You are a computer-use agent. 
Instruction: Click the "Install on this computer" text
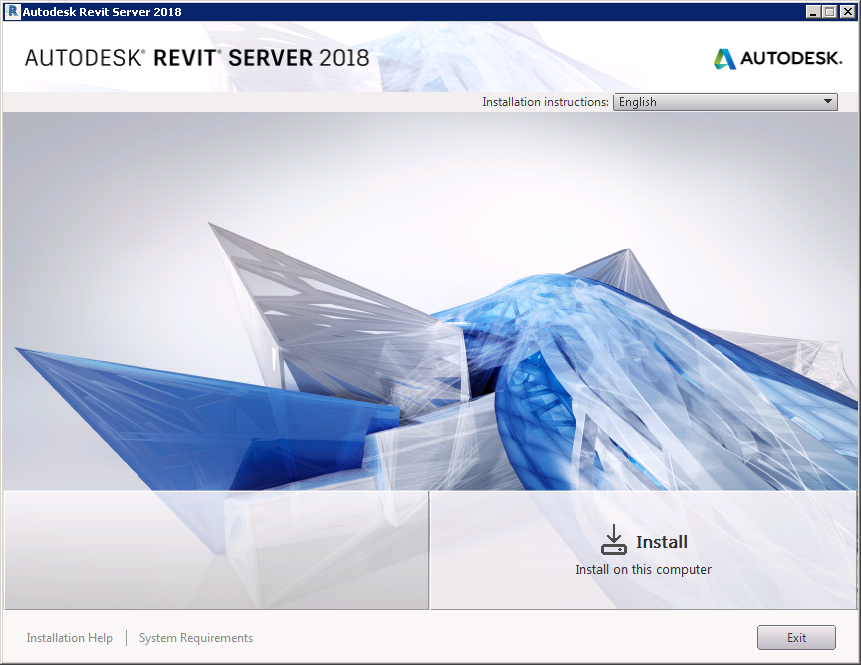pos(643,569)
